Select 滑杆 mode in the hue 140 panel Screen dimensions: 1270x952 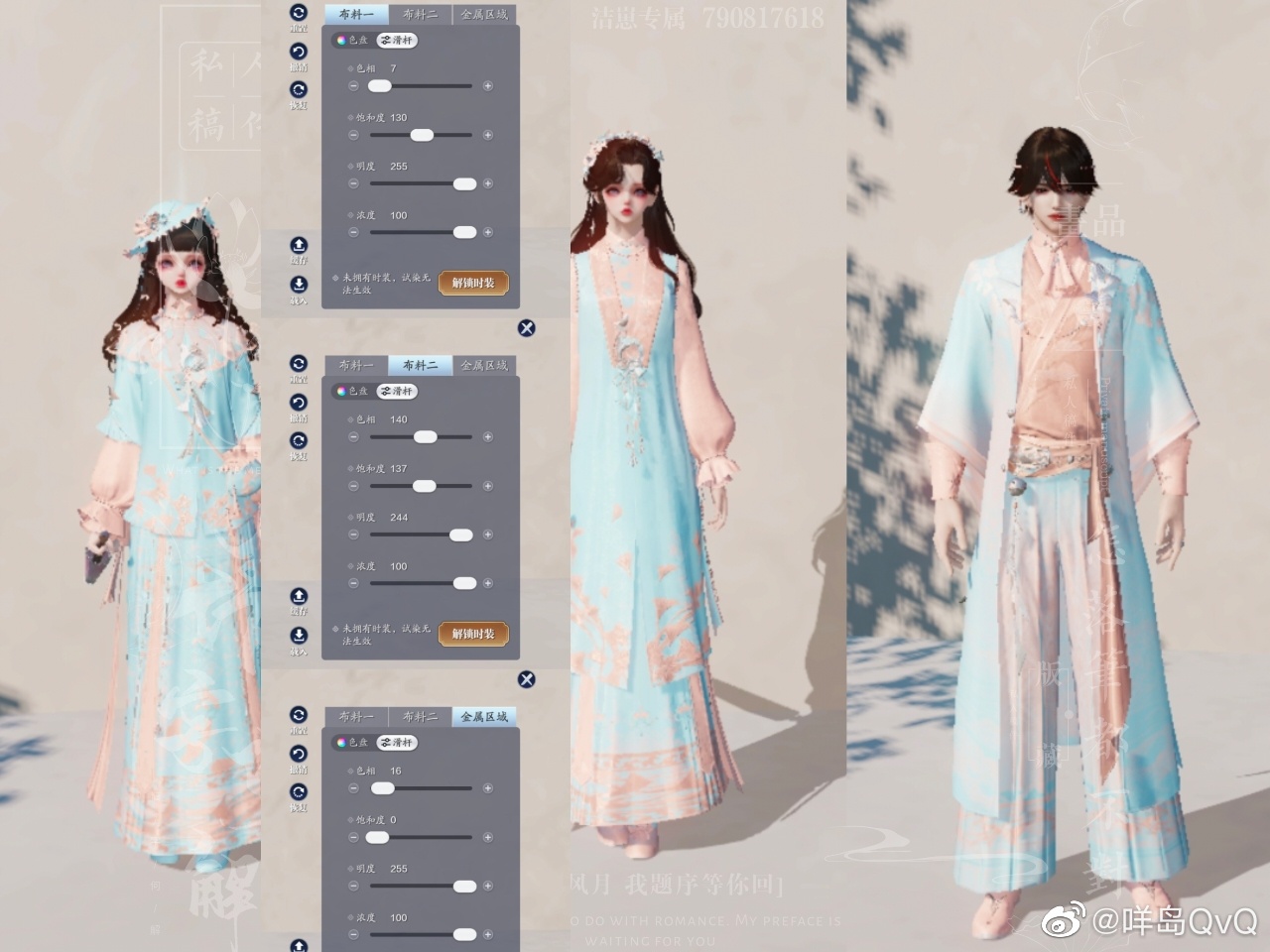click(397, 391)
